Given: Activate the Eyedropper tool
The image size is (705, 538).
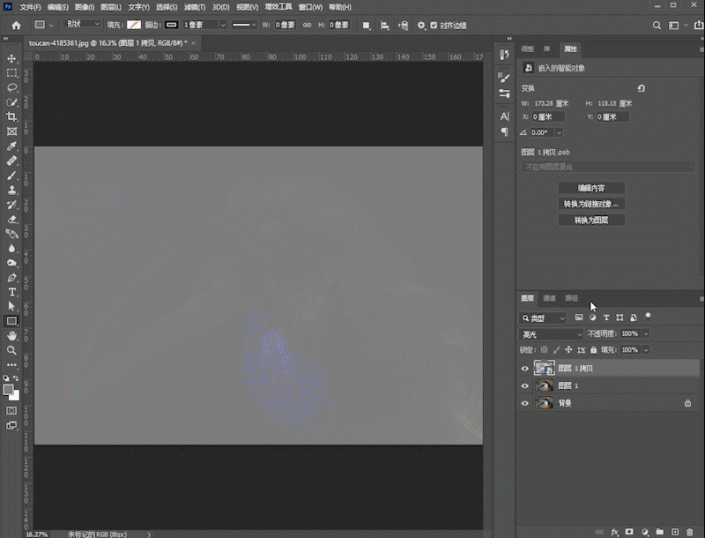Looking at the screenshot, I should point(12,146).
